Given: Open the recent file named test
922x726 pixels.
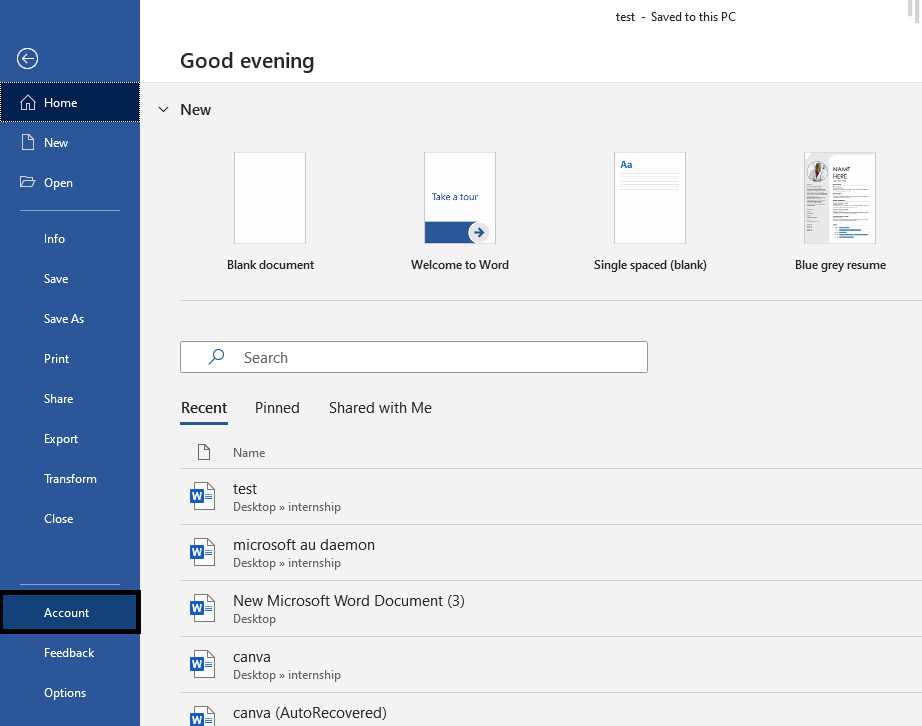Looking at the screenshot, I should point(551,497).
